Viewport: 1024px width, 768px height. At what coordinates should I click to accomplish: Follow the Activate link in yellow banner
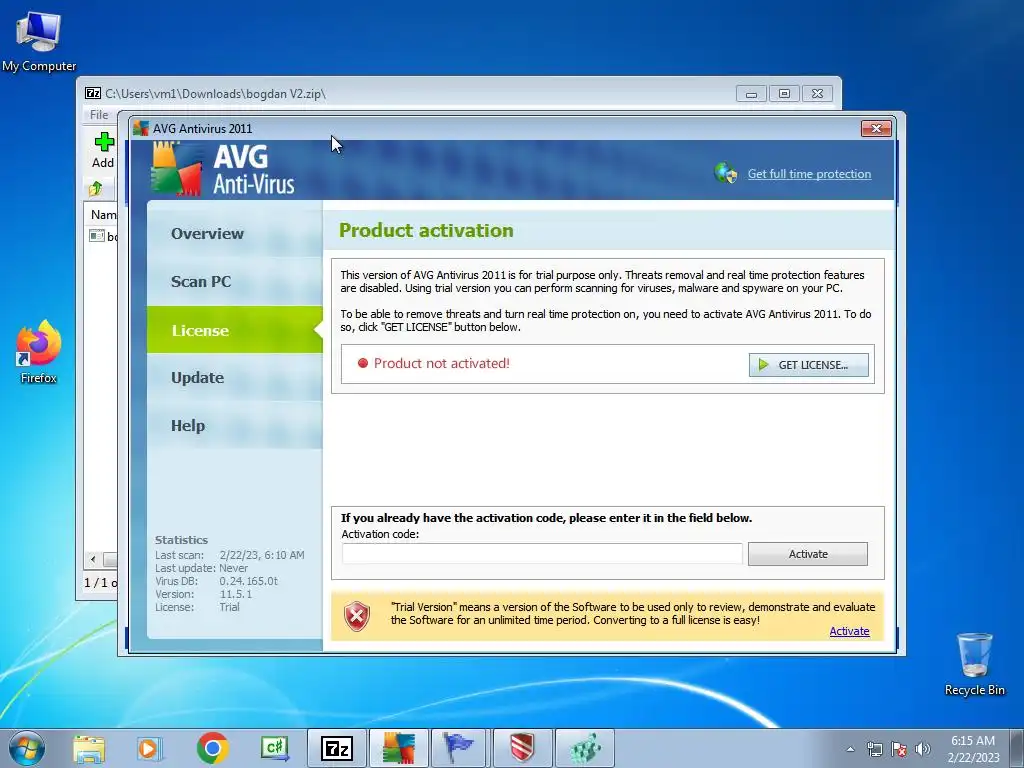(x=849, y=631)
